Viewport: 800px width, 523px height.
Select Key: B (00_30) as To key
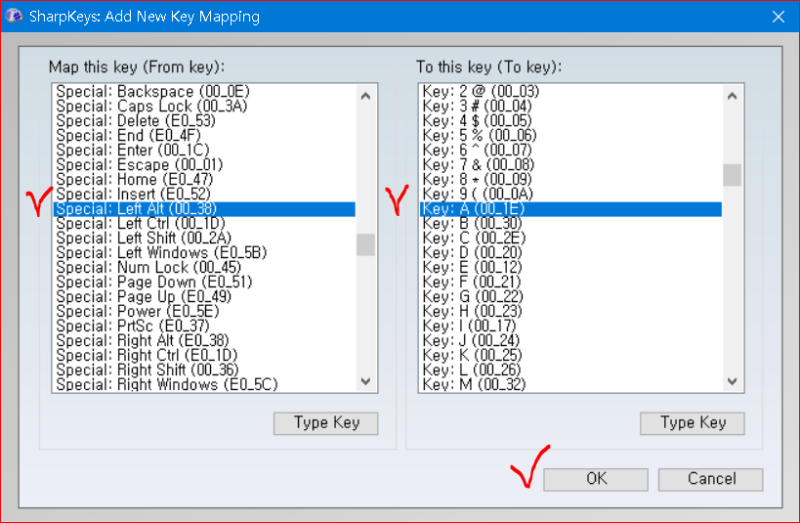point(570,223)
